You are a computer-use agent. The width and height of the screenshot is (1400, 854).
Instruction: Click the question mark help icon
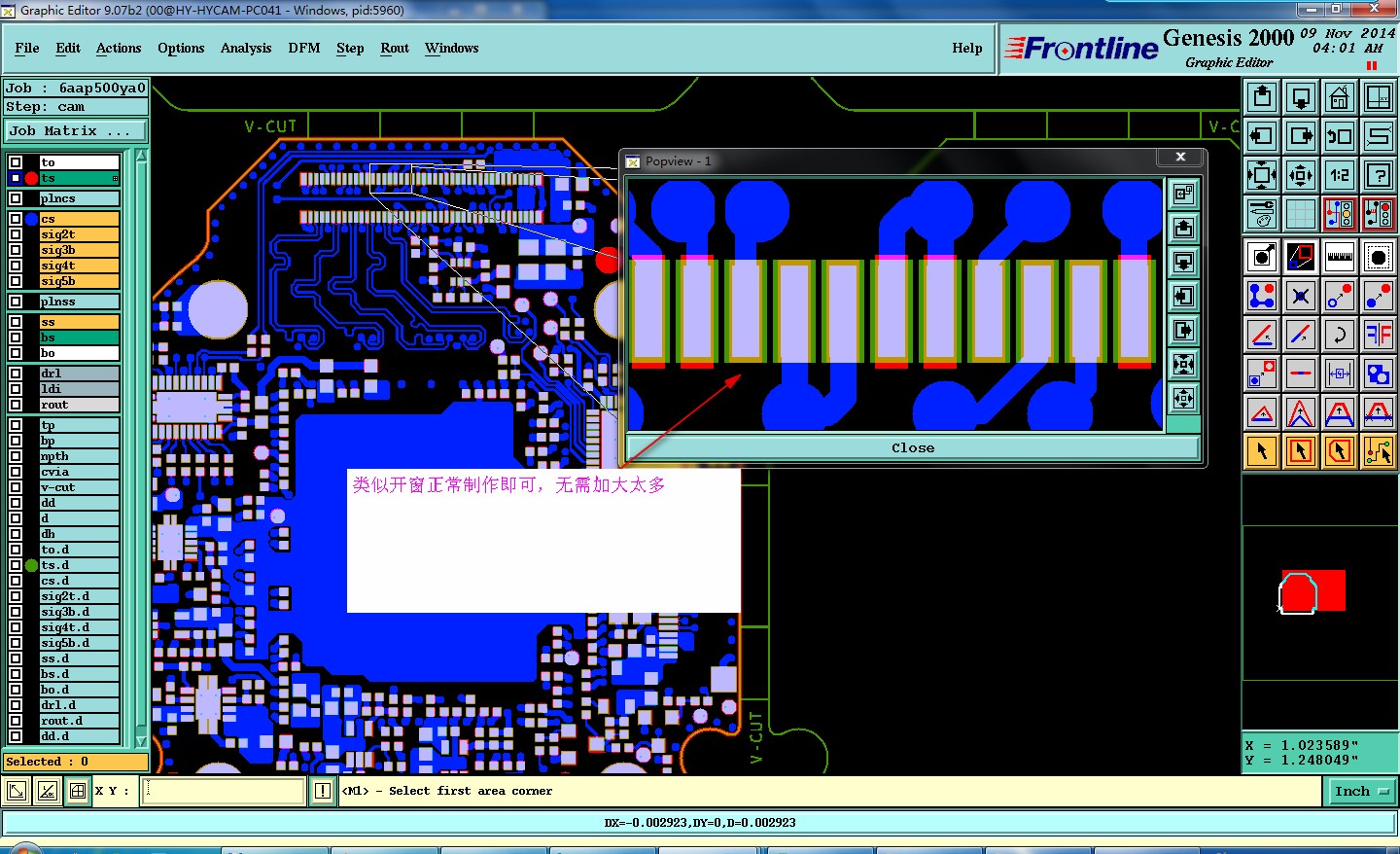tap(1379, 175)
